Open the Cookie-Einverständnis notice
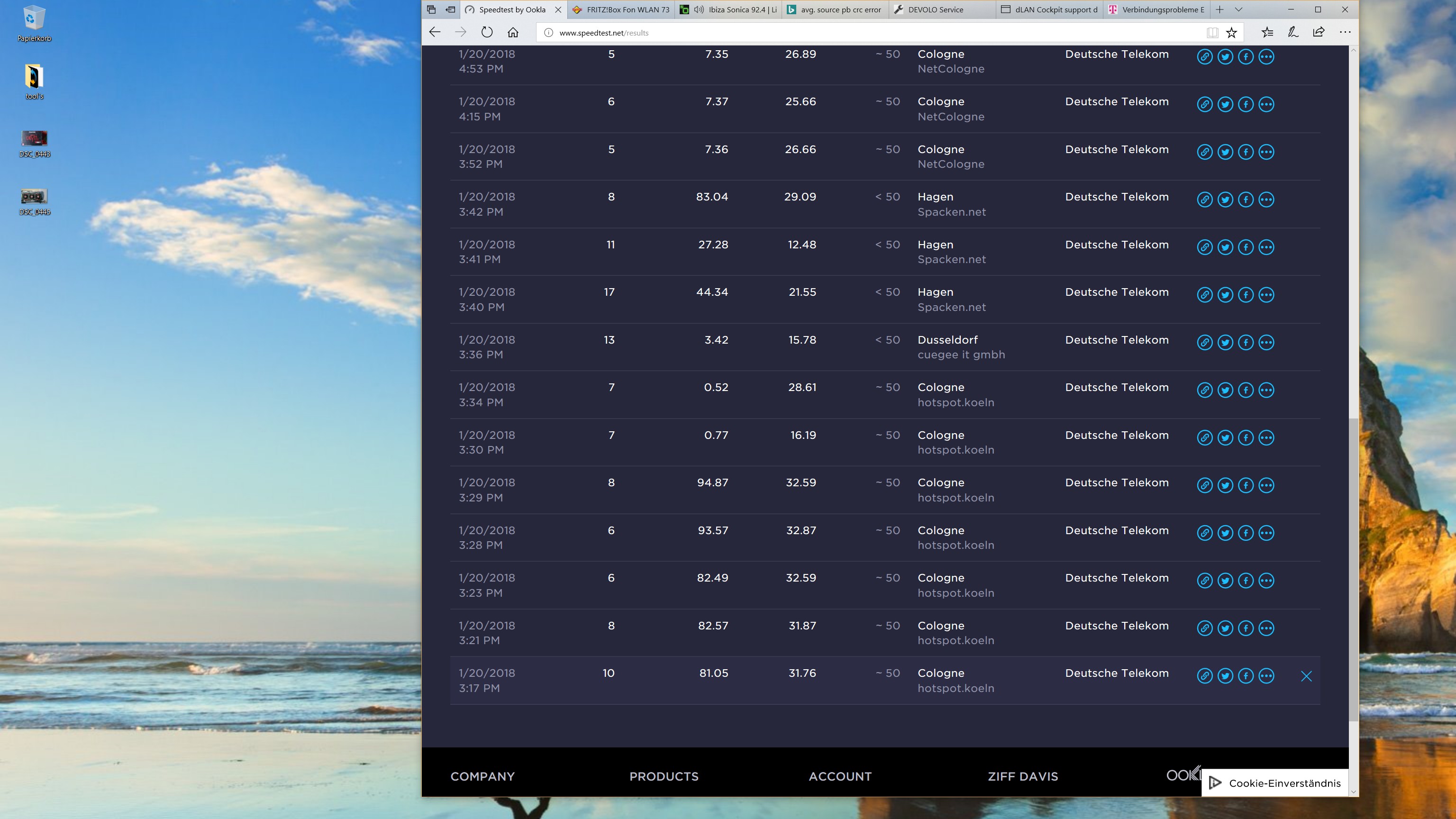The image size is (1456, 819). tap(1275, 783)
